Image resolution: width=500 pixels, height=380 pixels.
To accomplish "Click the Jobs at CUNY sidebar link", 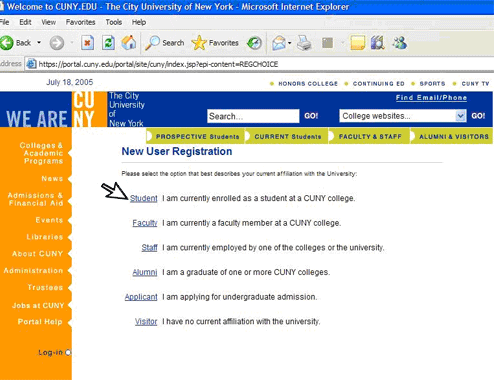I will coord(38,305).
